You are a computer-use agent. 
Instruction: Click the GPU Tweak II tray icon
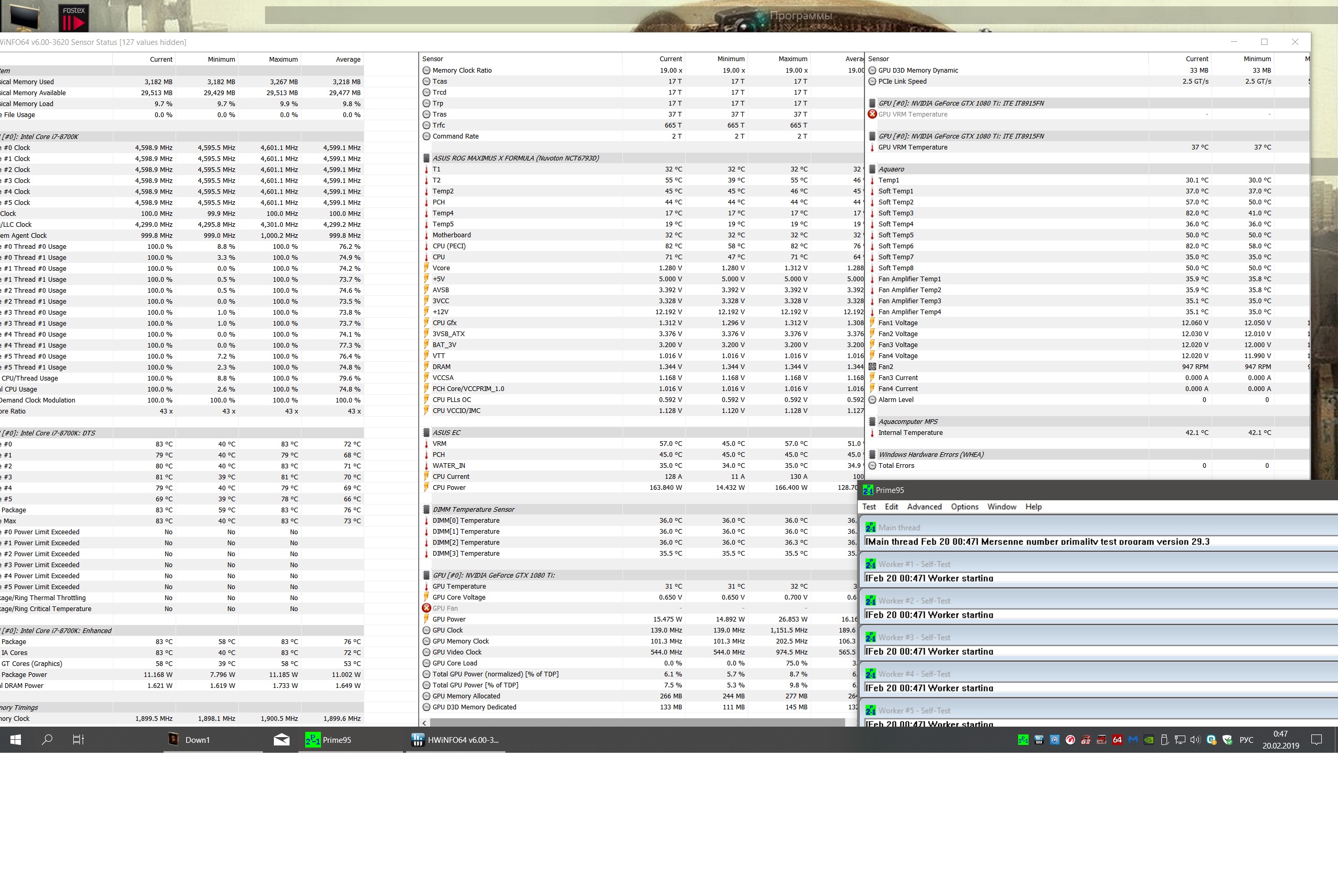[x=1102, y=740]
